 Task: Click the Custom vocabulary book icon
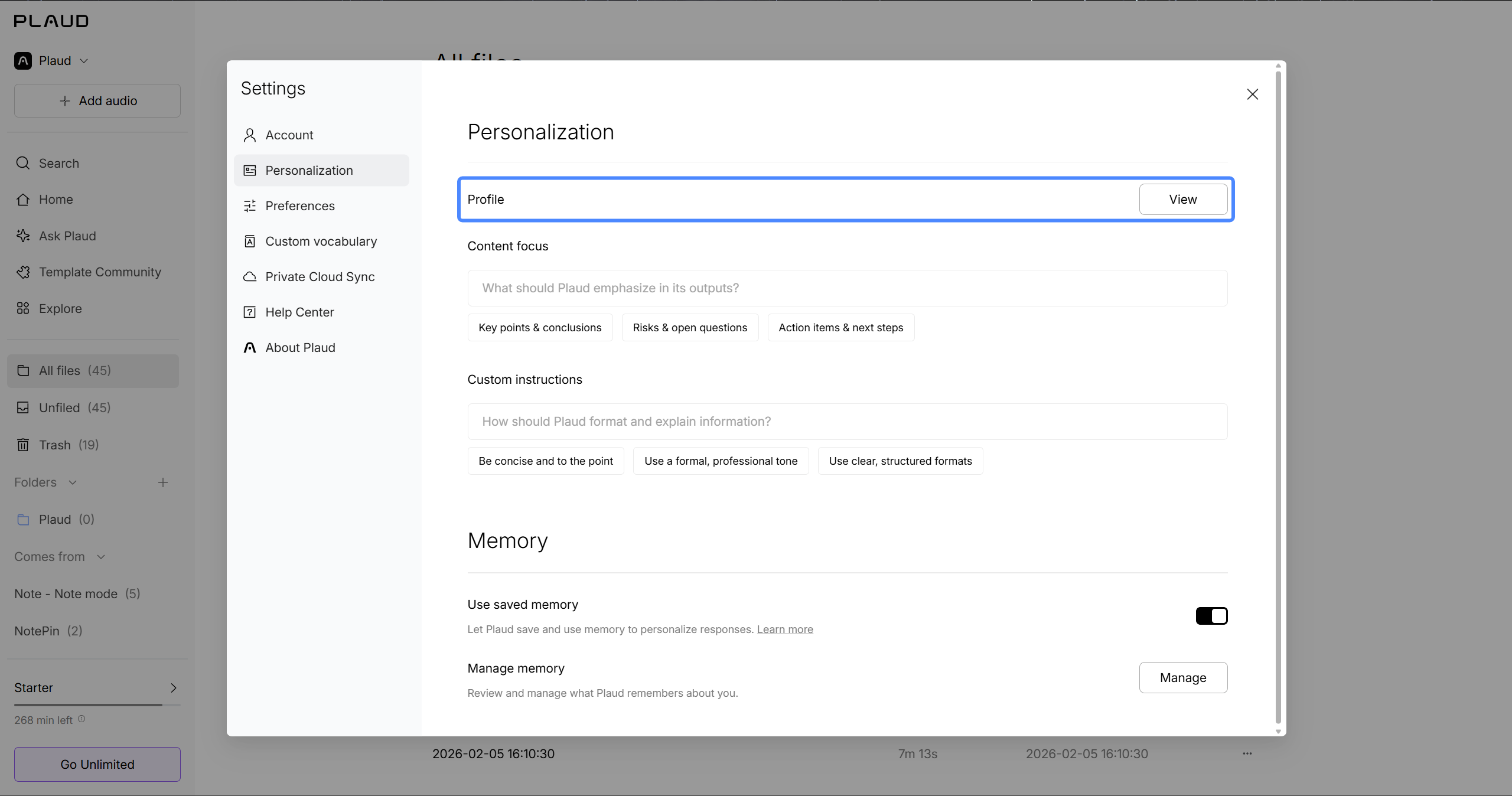[250, 242]
